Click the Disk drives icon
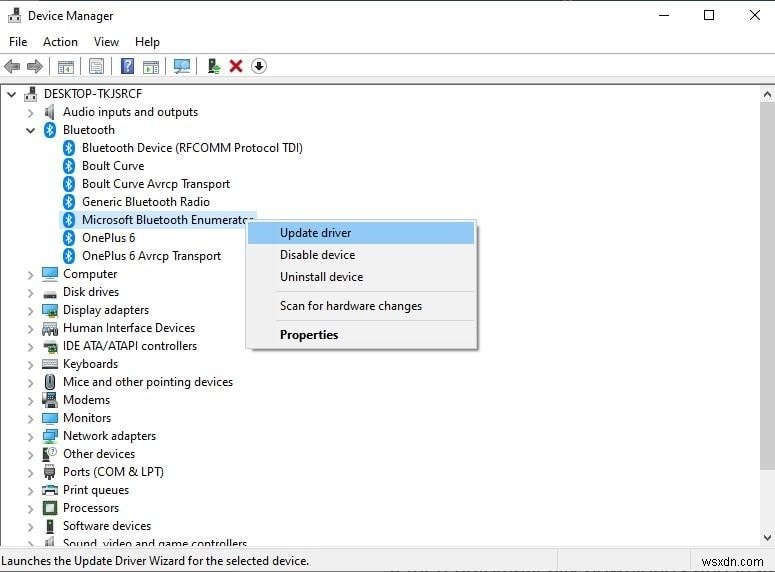This screenshot has height=572, width=775. 50,294
